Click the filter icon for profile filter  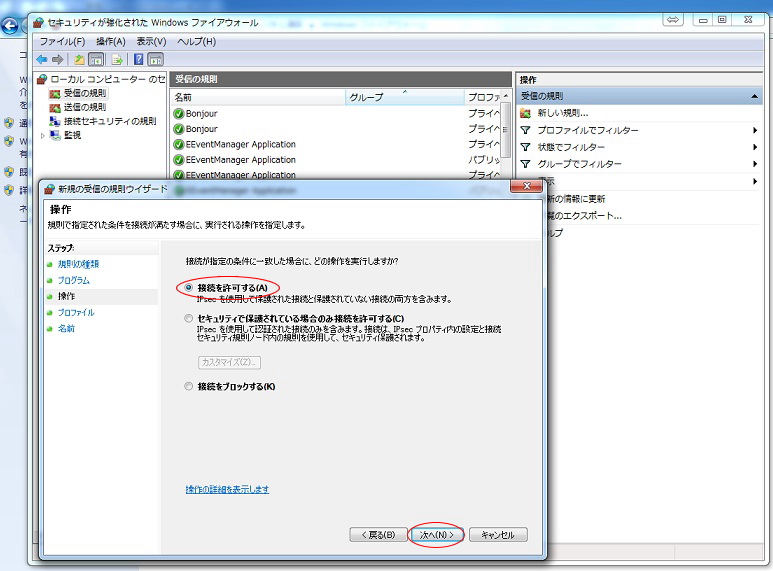[x=526, y=130]
